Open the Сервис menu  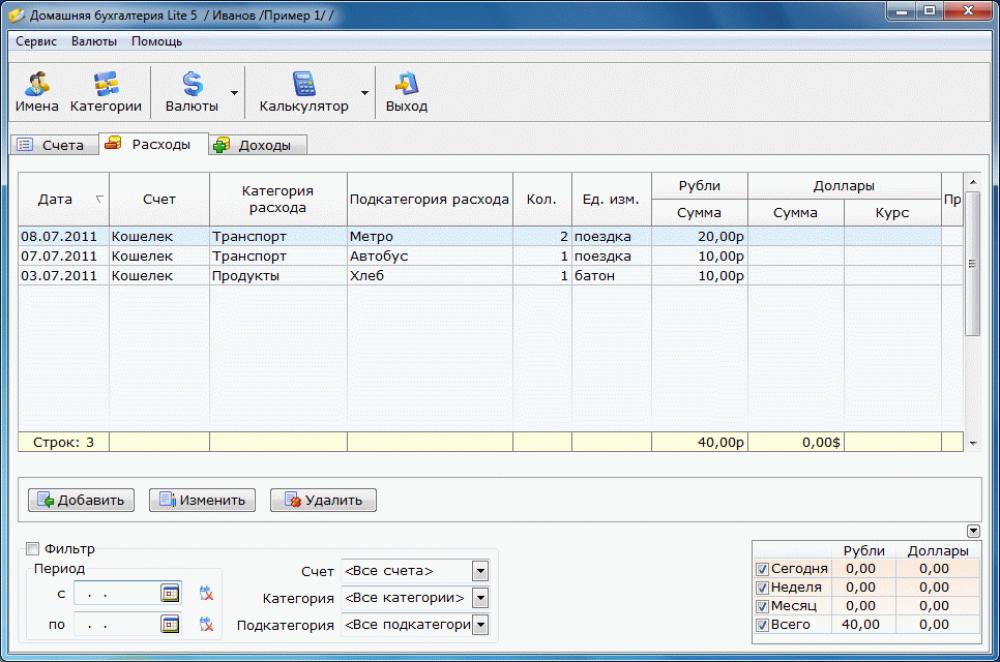pos(36,41)
